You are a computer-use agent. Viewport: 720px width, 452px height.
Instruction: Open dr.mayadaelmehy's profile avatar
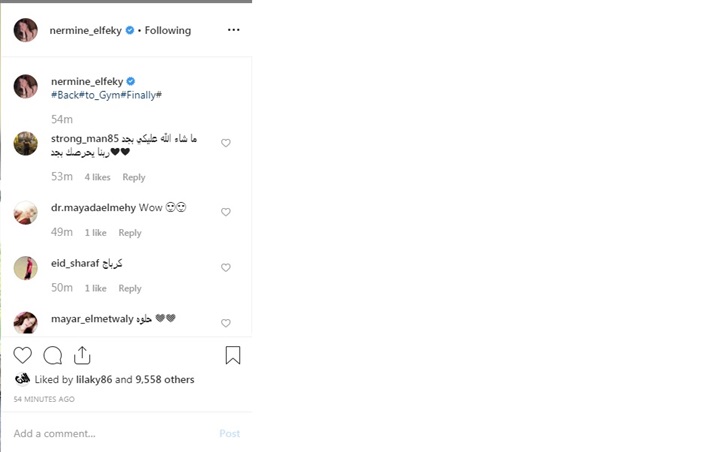[26, 212]
